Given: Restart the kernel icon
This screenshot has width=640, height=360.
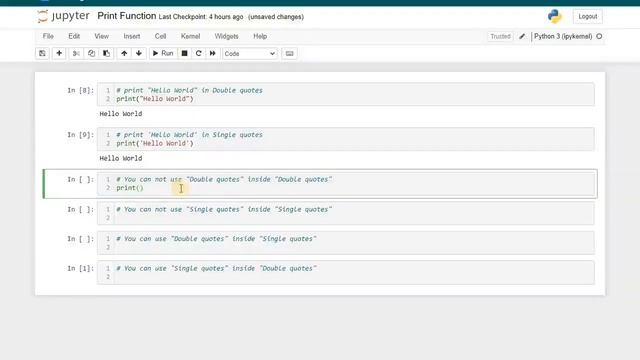Looking at the screenshot, I should click(198, 53).
